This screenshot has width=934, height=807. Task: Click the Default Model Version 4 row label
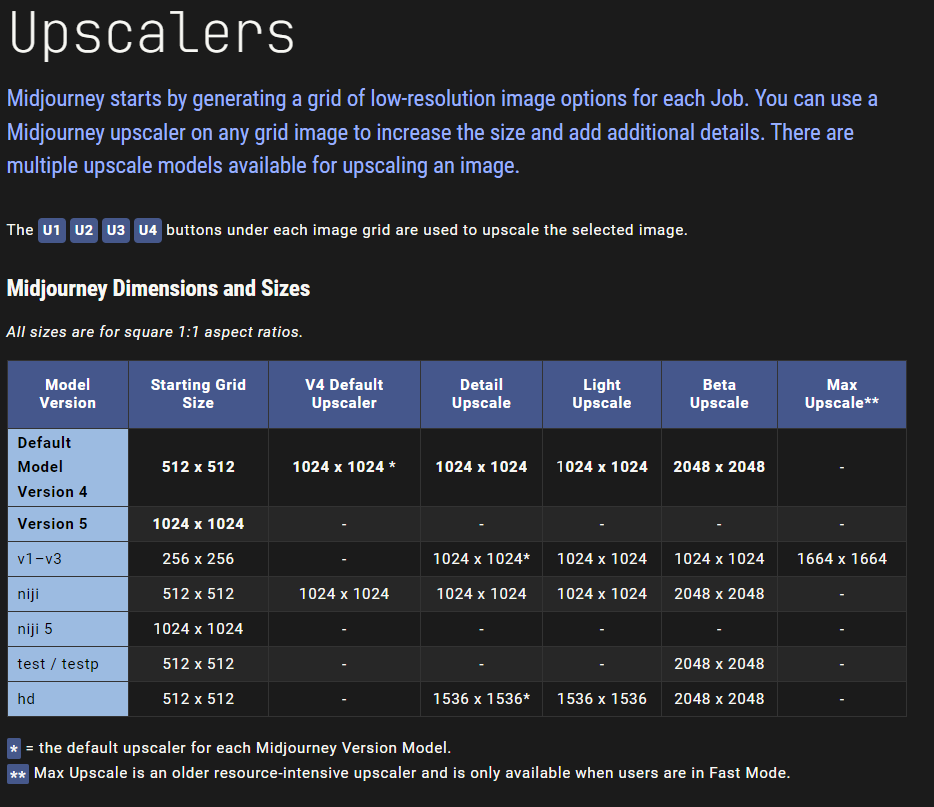(68, 468)
